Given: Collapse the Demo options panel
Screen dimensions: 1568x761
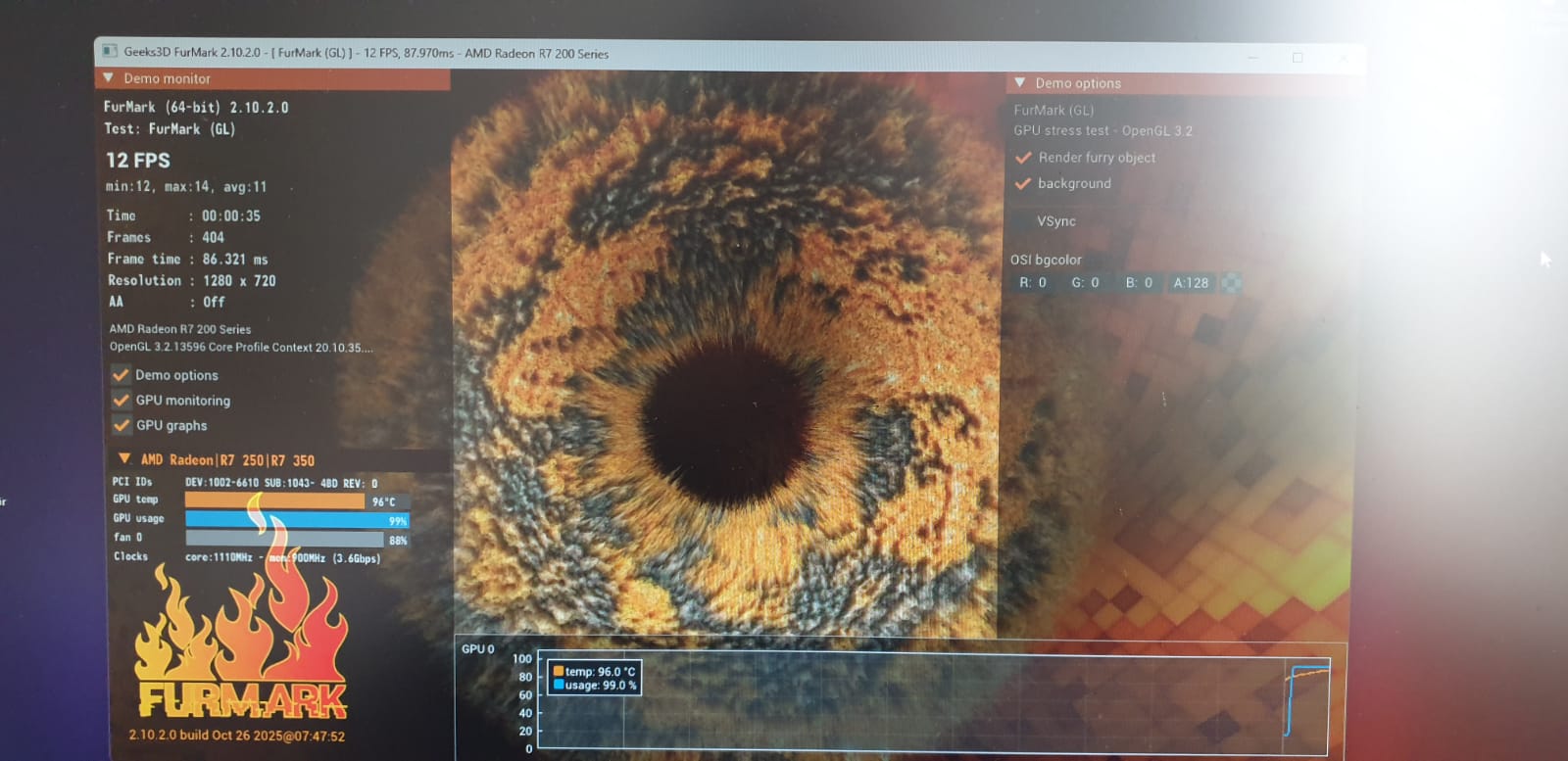Looking at the screenshot, I should 1020,83.
